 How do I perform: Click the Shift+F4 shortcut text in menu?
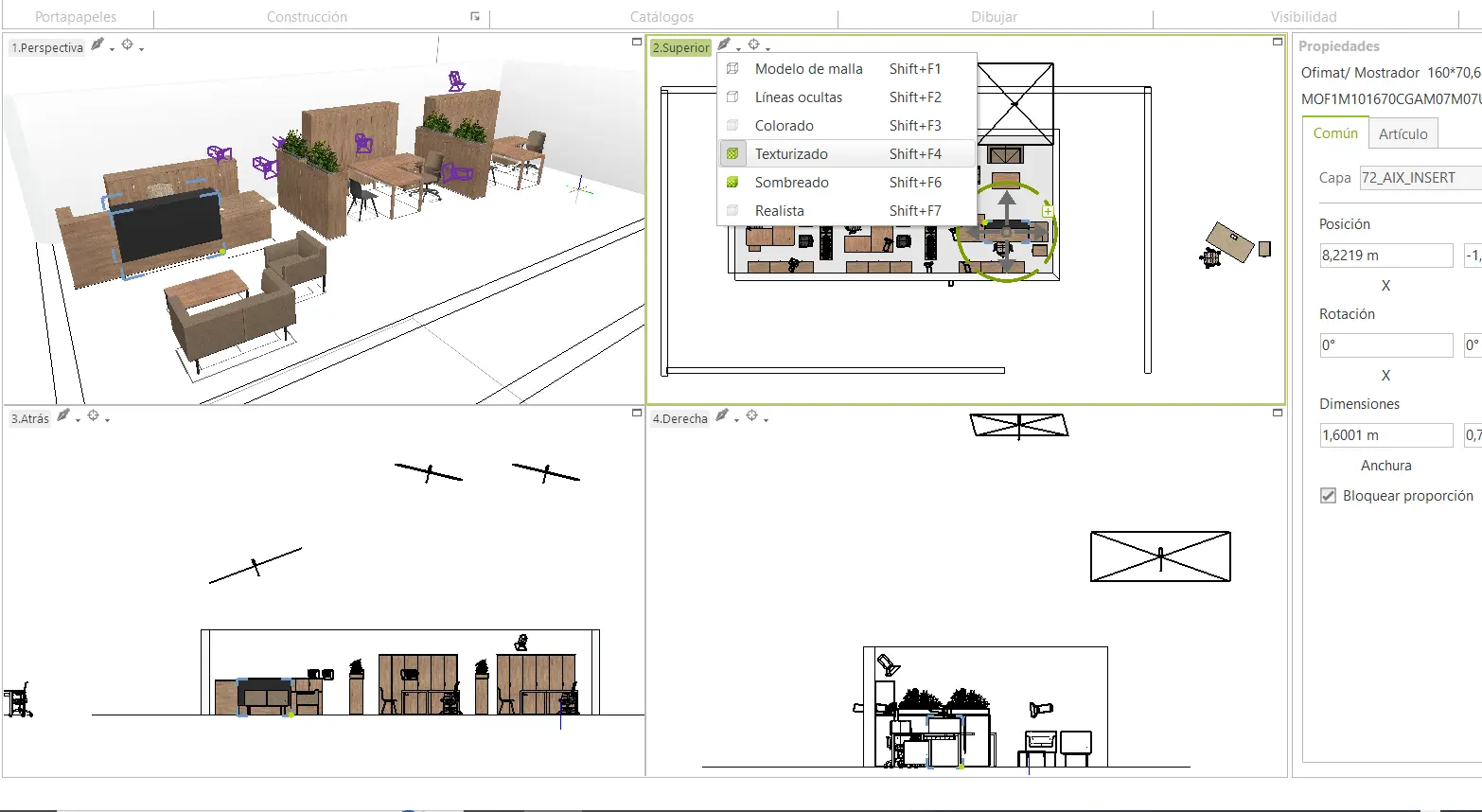pos(915,154)
